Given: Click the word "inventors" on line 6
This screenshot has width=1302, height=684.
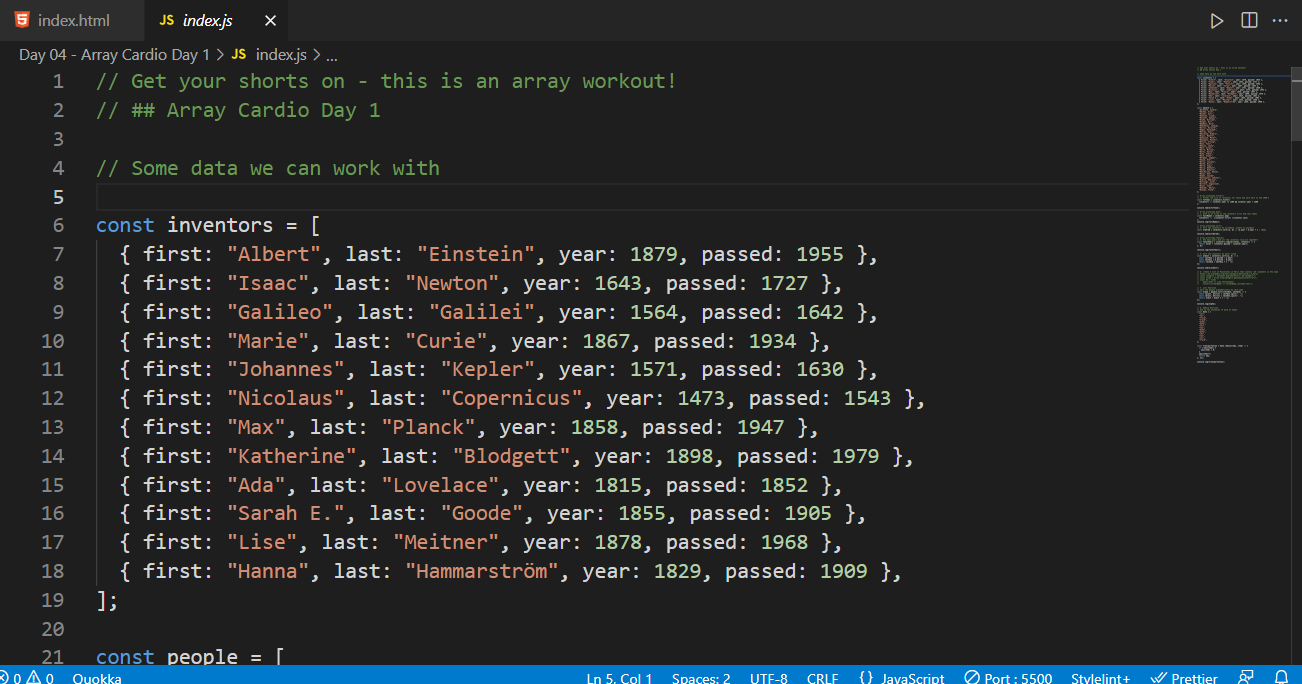Looking at the screenshot, I should point(220,225).
